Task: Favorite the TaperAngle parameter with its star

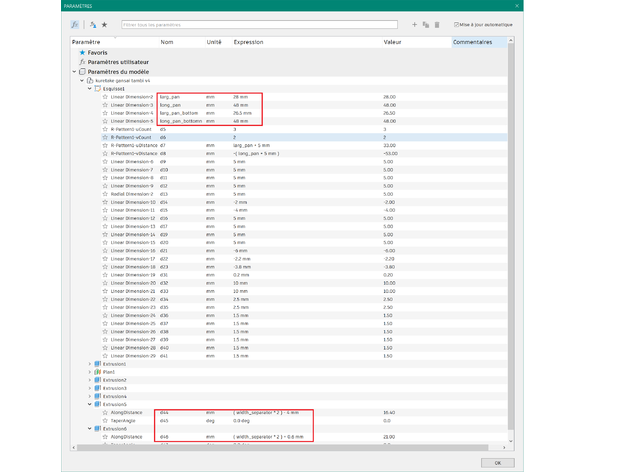Action: tap(105, 421)
